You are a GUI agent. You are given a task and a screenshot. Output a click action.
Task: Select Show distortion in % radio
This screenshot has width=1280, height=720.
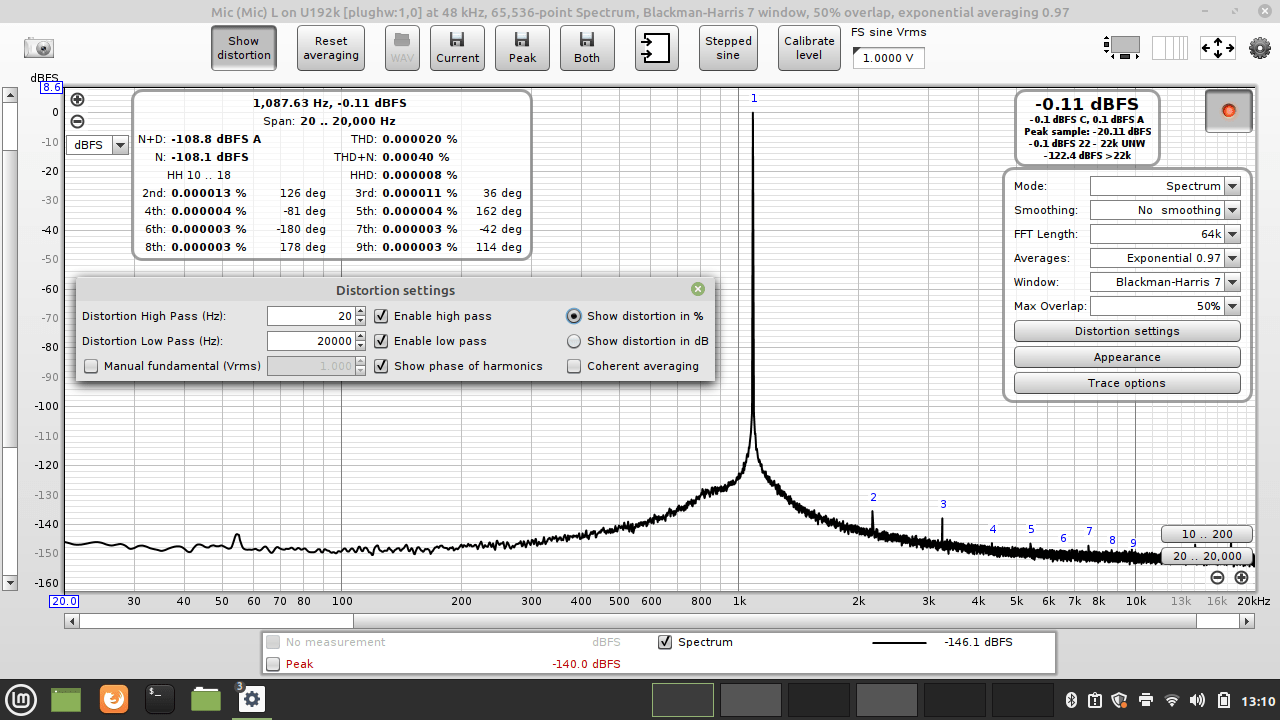[574, 316]
